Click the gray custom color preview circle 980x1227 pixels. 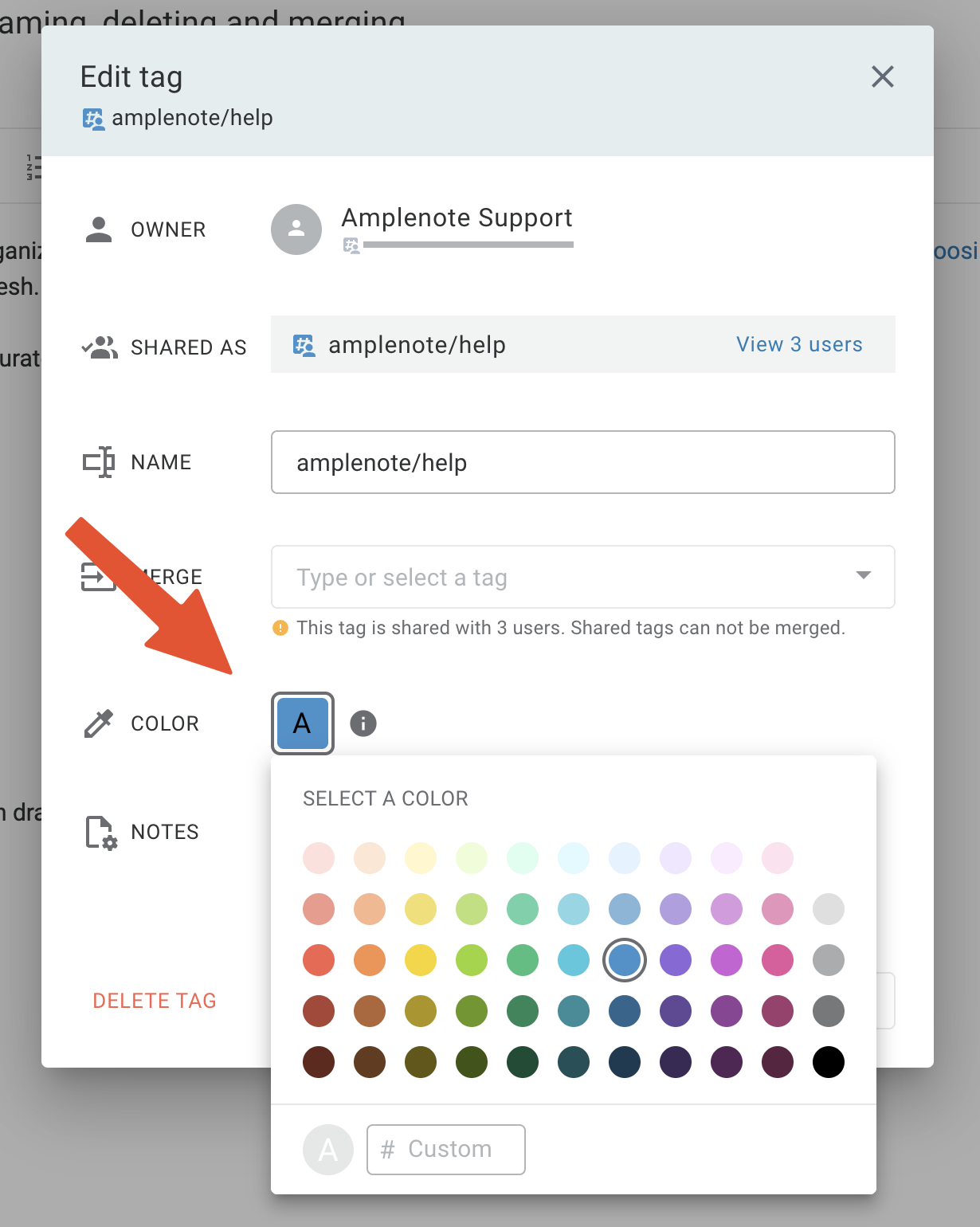point(328,1150)
